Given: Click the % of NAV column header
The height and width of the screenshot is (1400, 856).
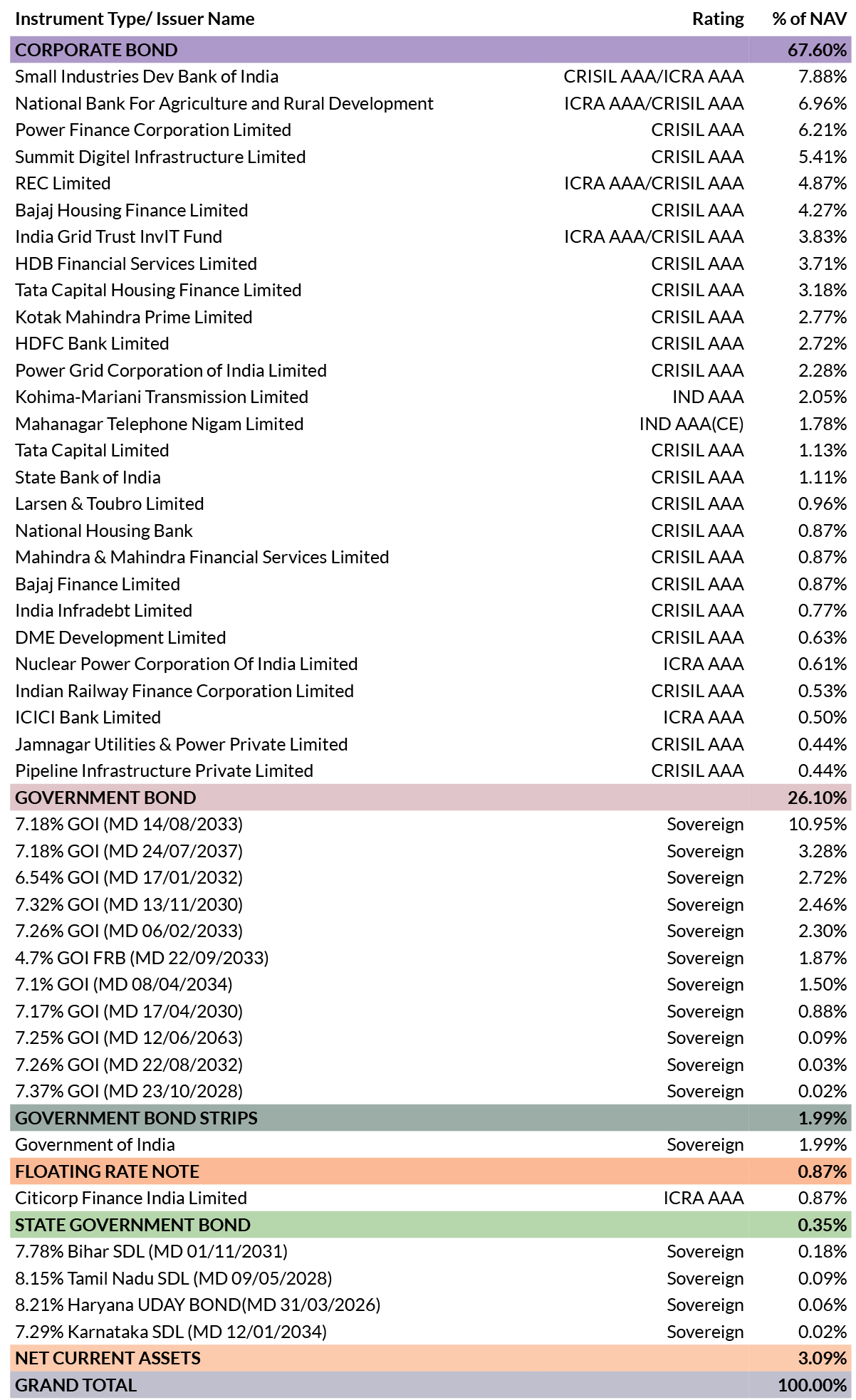Looking at the screenshot, I should pyautogui.click(x=810, y=19).
